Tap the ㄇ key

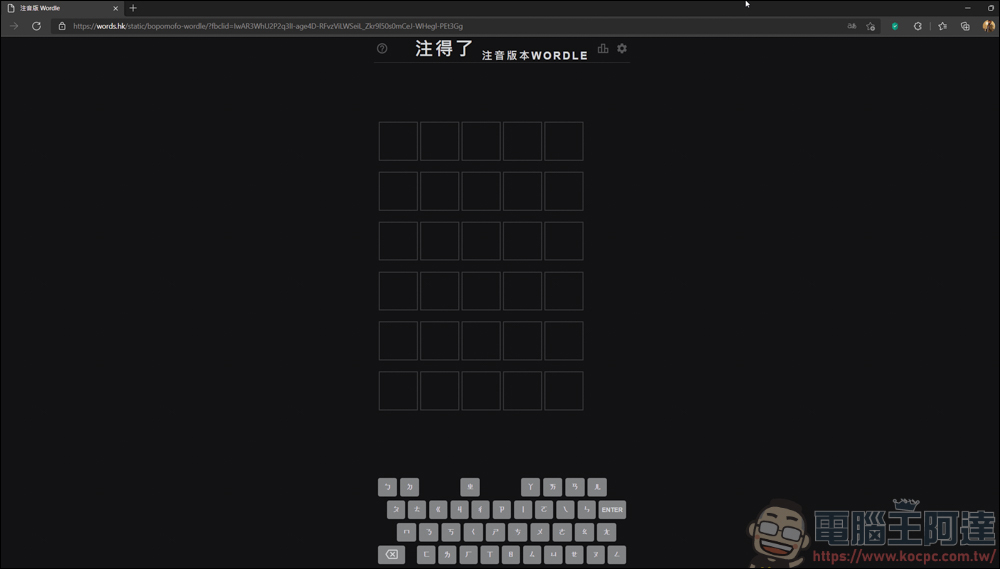(406, 532)
